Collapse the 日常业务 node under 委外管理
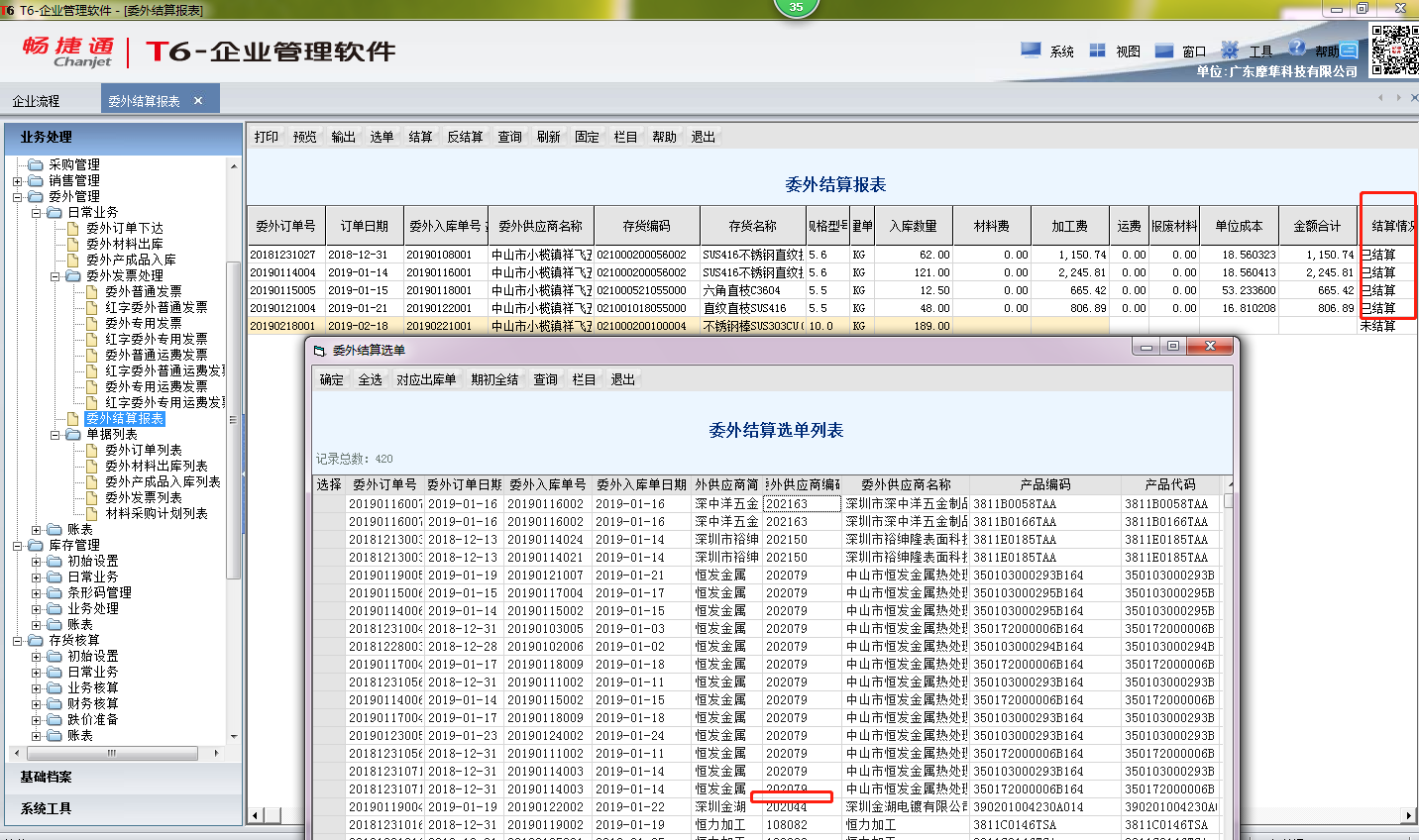This screenshot has width=1419, height=840. pyautogui.click(x=36, y=213)
